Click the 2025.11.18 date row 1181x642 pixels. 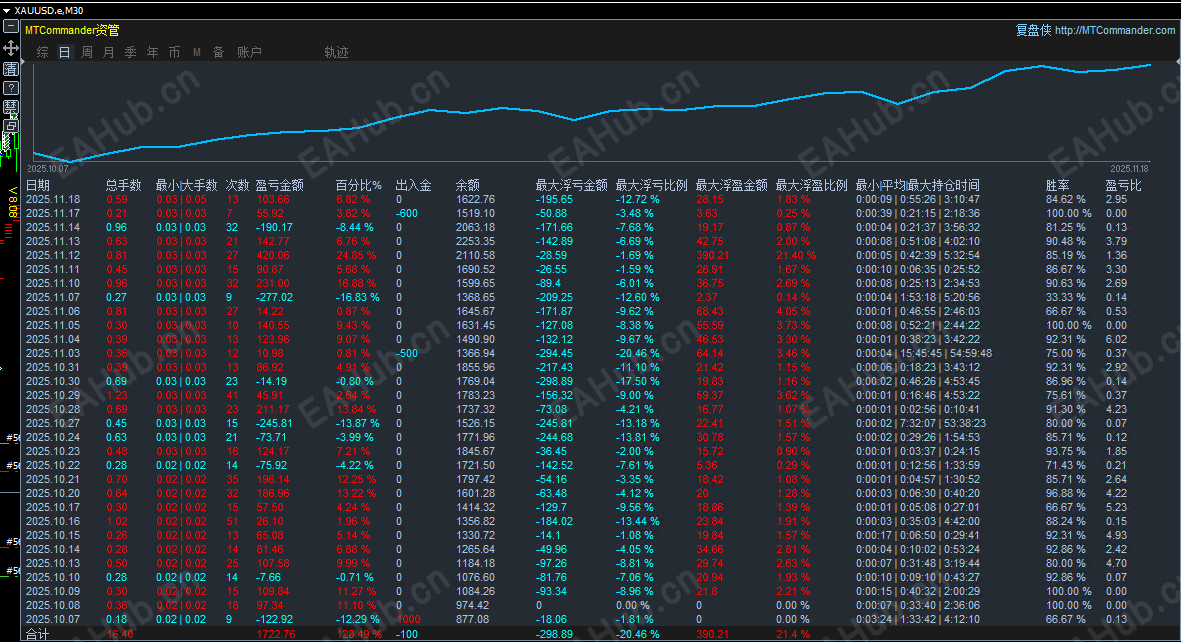coord(53,200)
